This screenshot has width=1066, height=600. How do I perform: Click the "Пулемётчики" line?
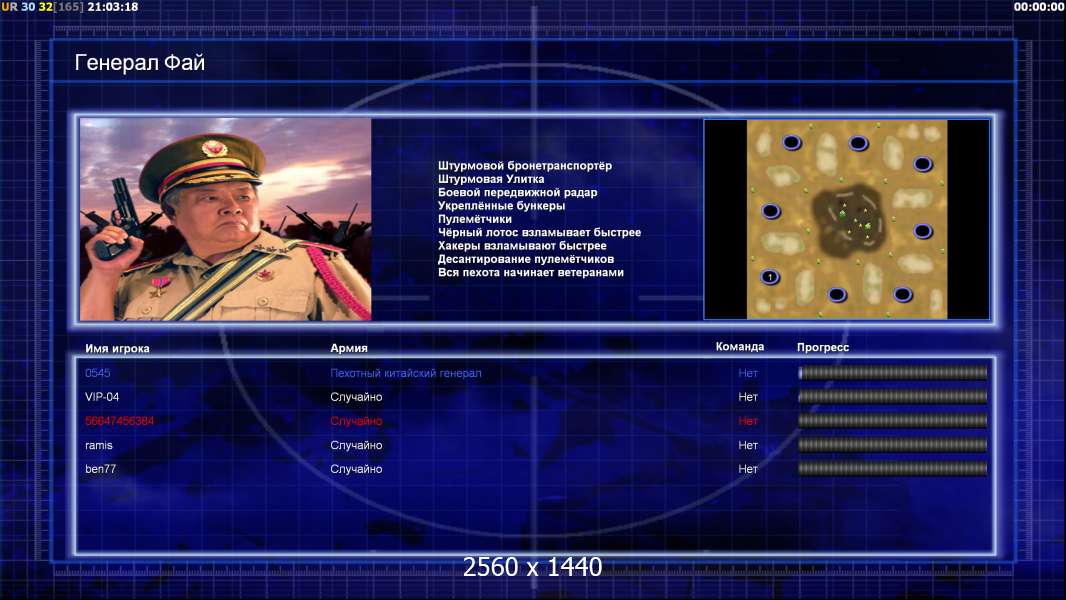[x=475, y=219]
